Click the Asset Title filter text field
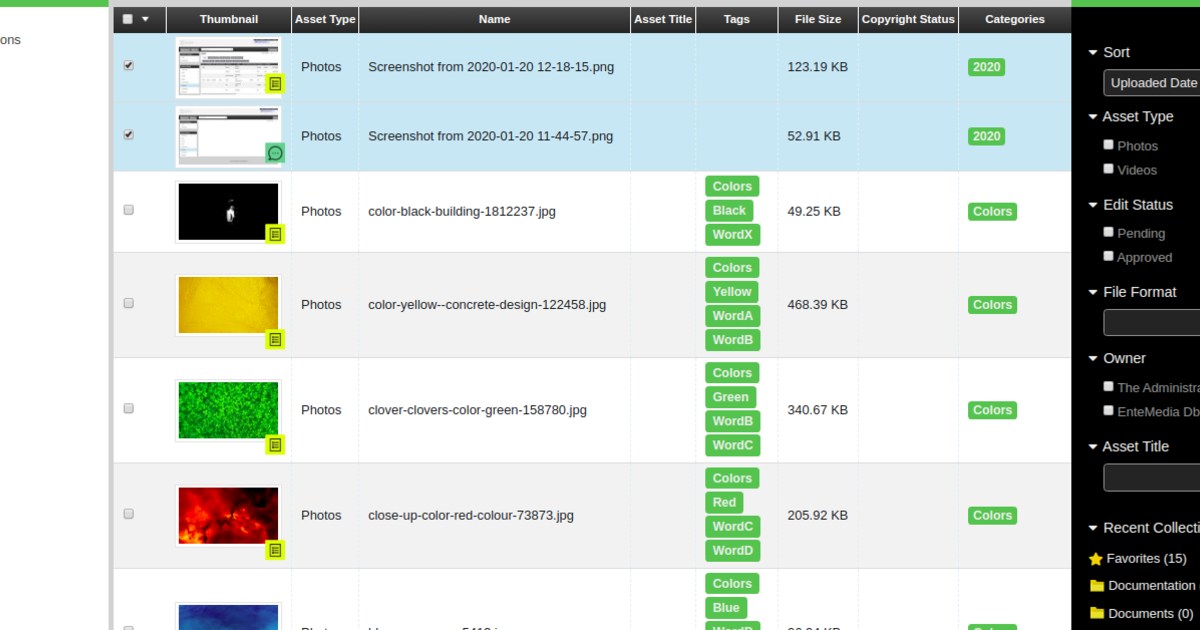The image size is (1200, 630). [1152, 478]
